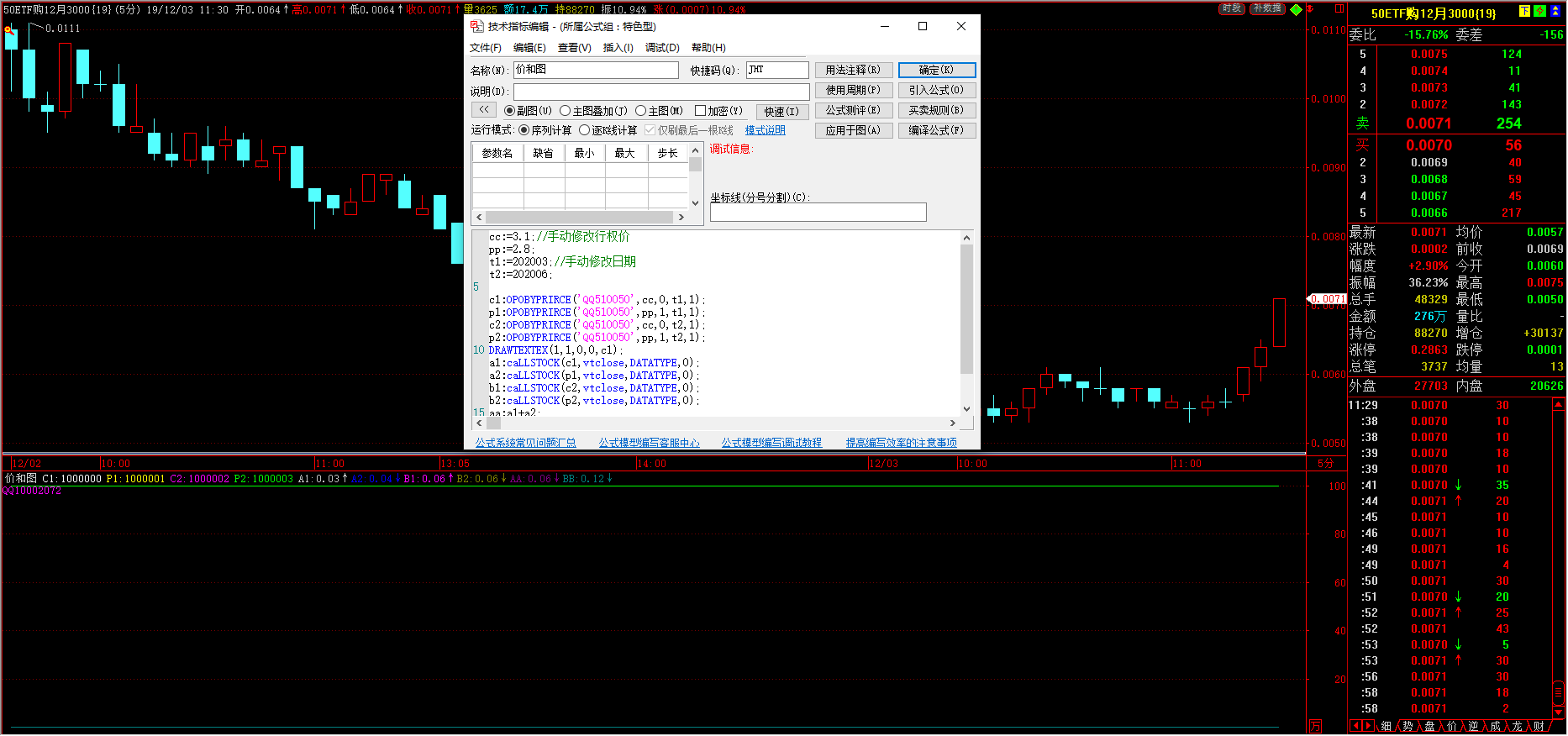Select the 主图 radio option
1568x736 pixels.
(641, 111)
